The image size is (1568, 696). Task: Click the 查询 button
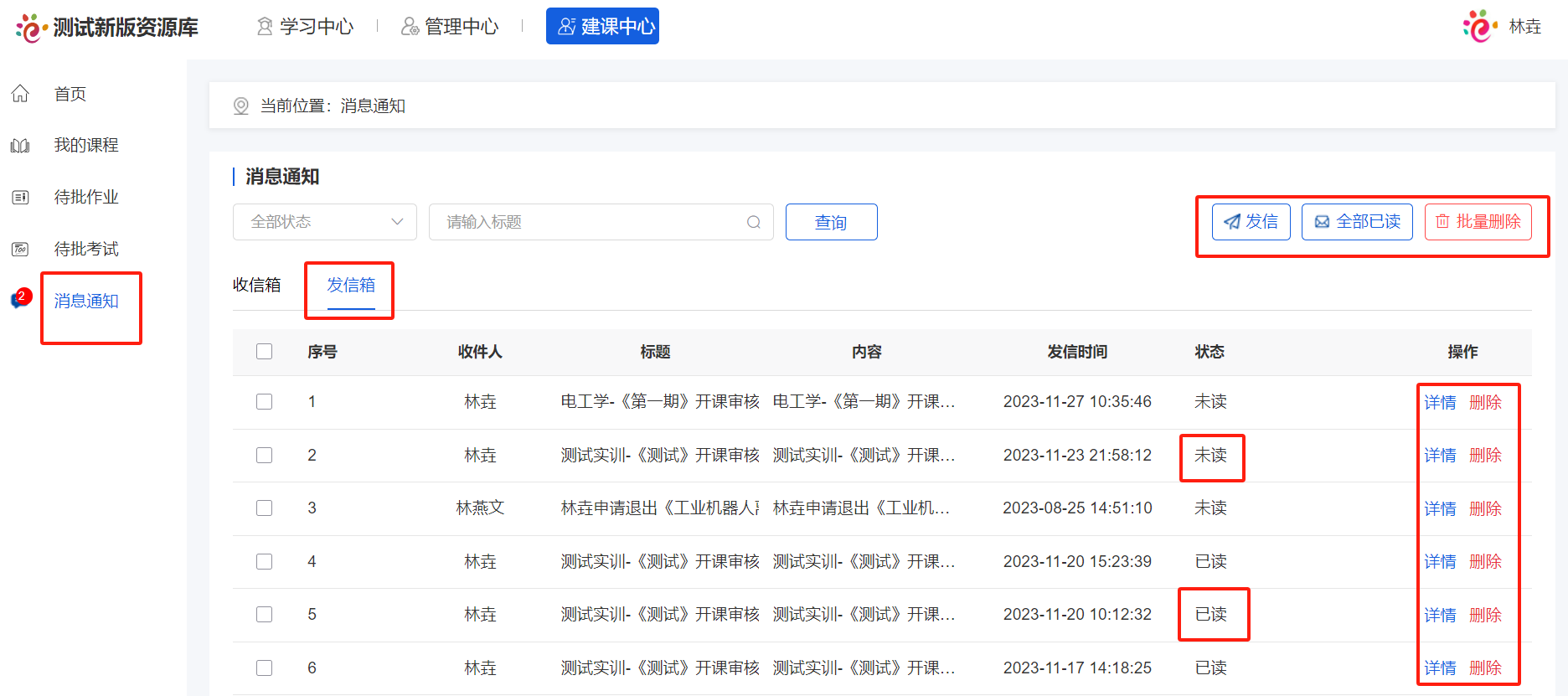click(832, 222)
